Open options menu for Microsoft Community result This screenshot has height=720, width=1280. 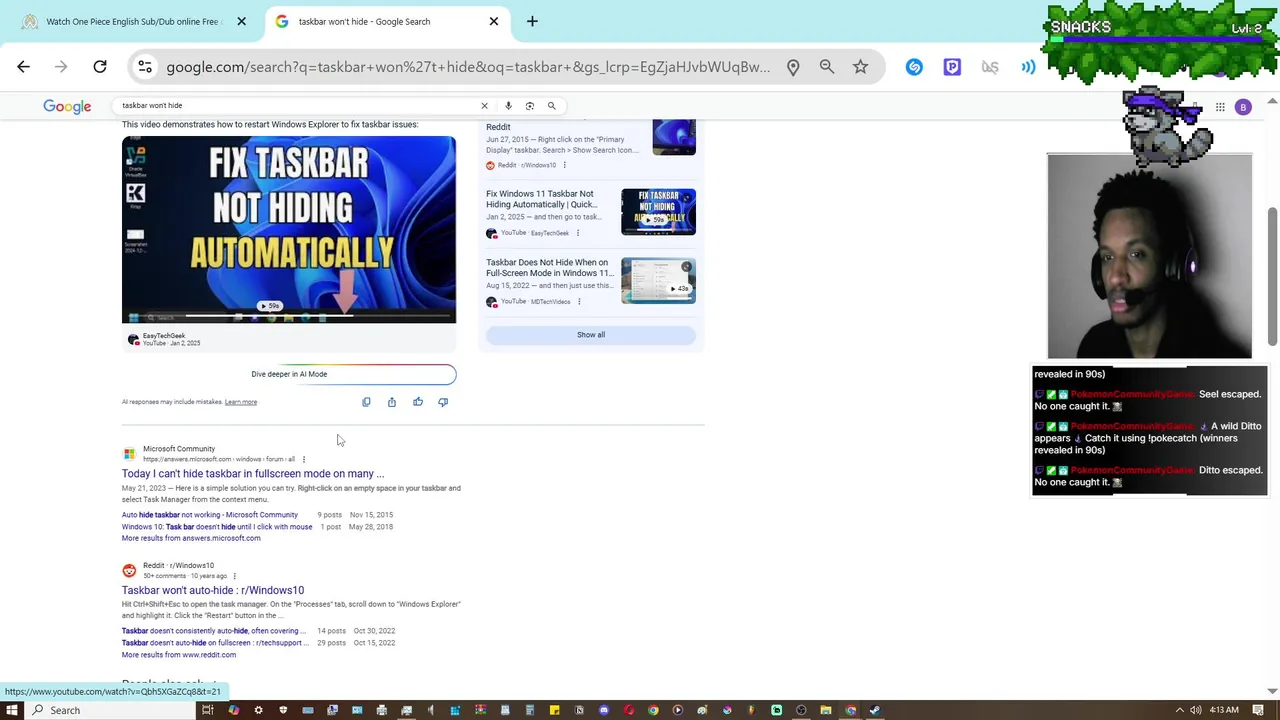(303, 459)
